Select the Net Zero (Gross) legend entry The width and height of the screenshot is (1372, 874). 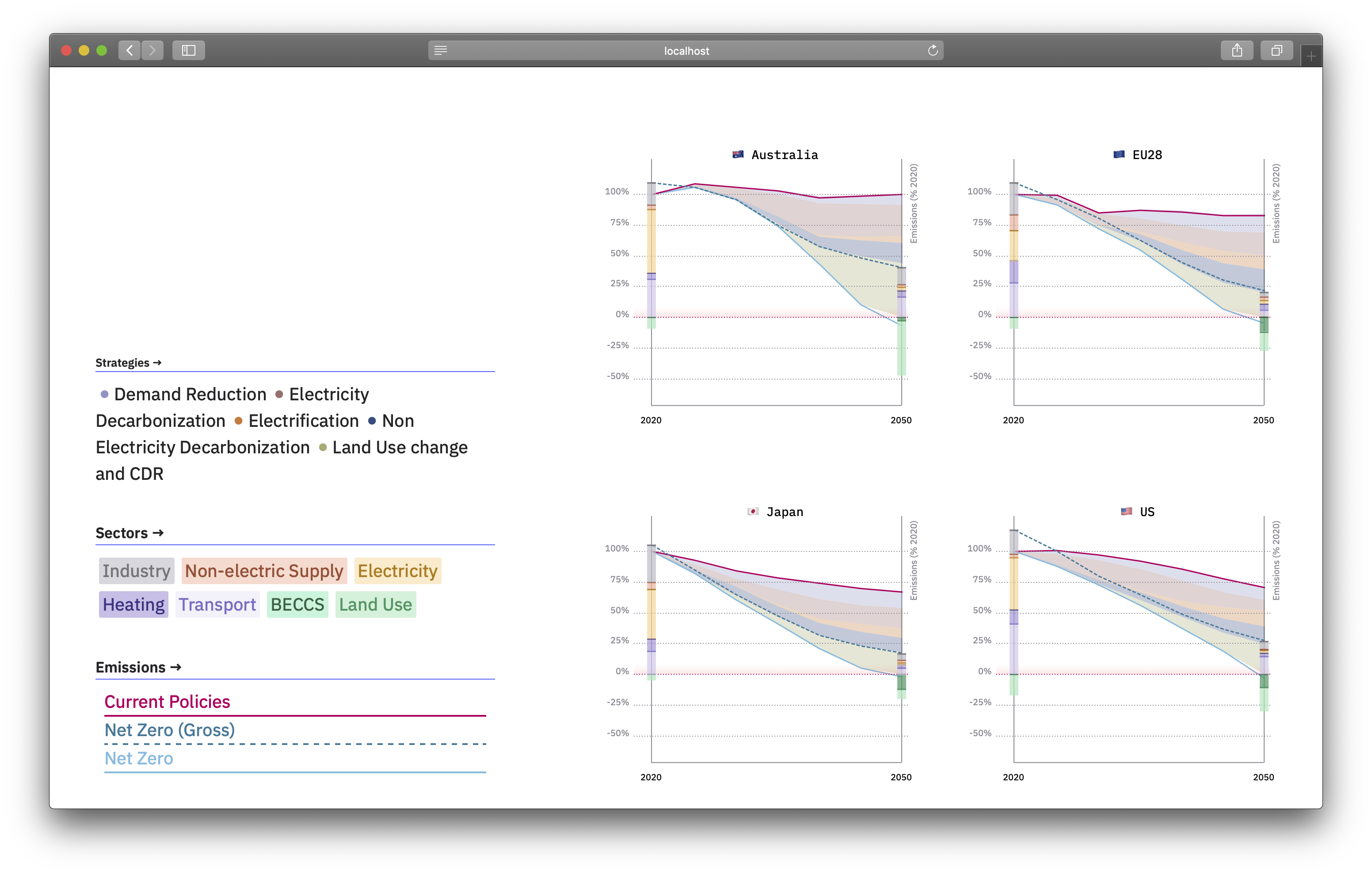[x=169, y=730]
